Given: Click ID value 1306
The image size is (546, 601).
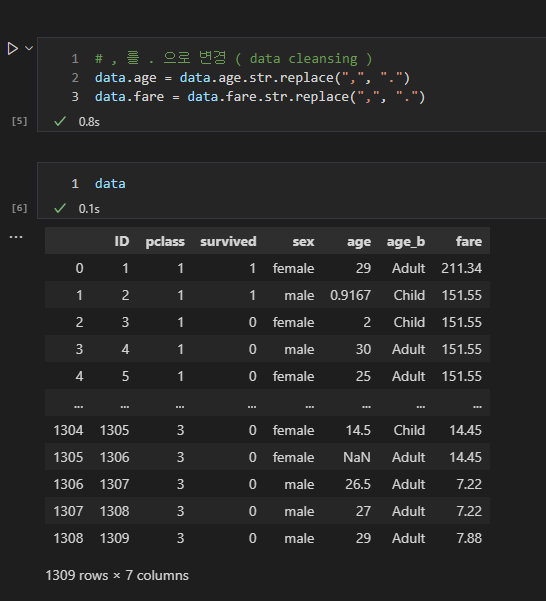Looking at the screenshot, I should [x=115, y=457].
